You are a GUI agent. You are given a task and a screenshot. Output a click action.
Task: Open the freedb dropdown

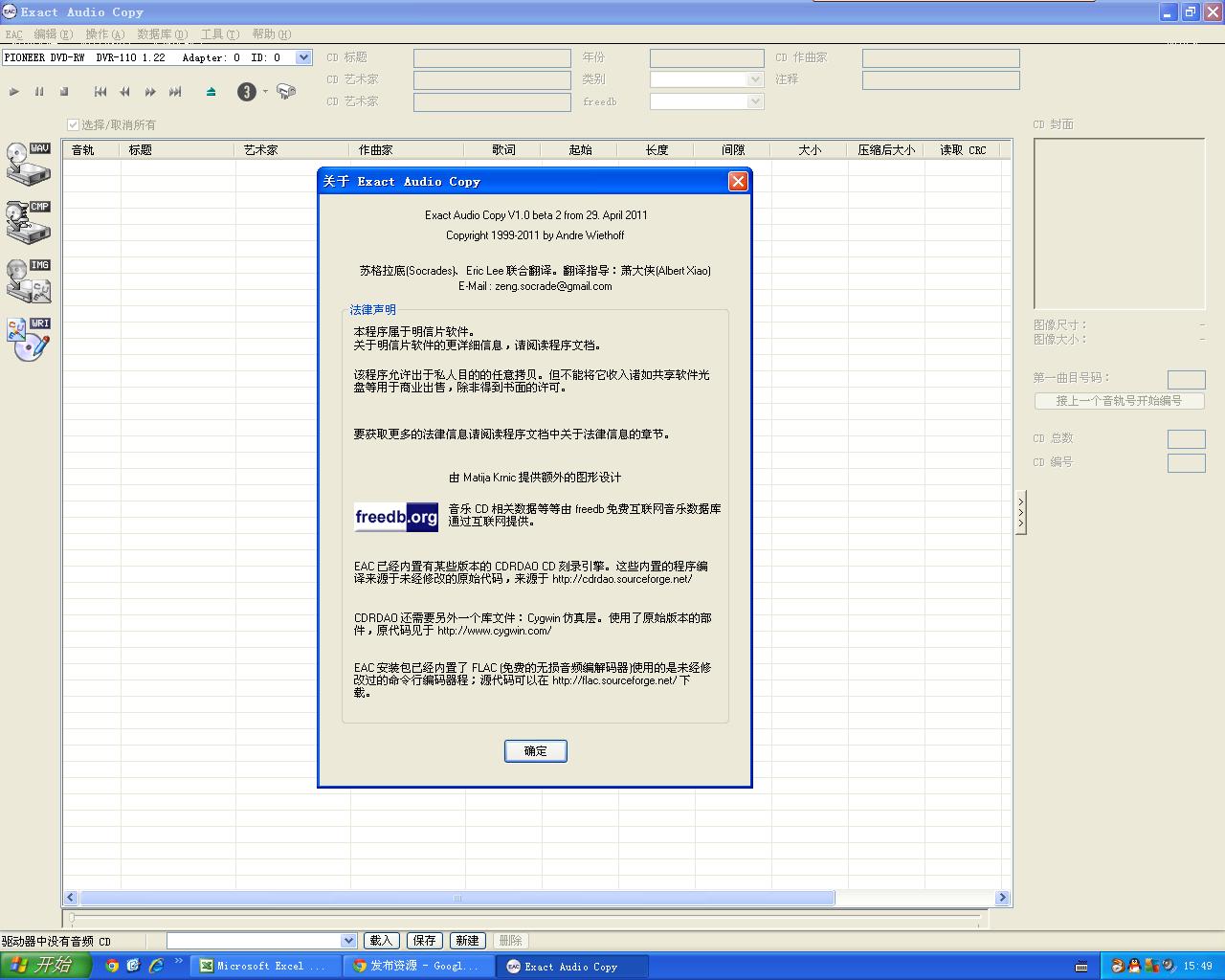(755, 101)
